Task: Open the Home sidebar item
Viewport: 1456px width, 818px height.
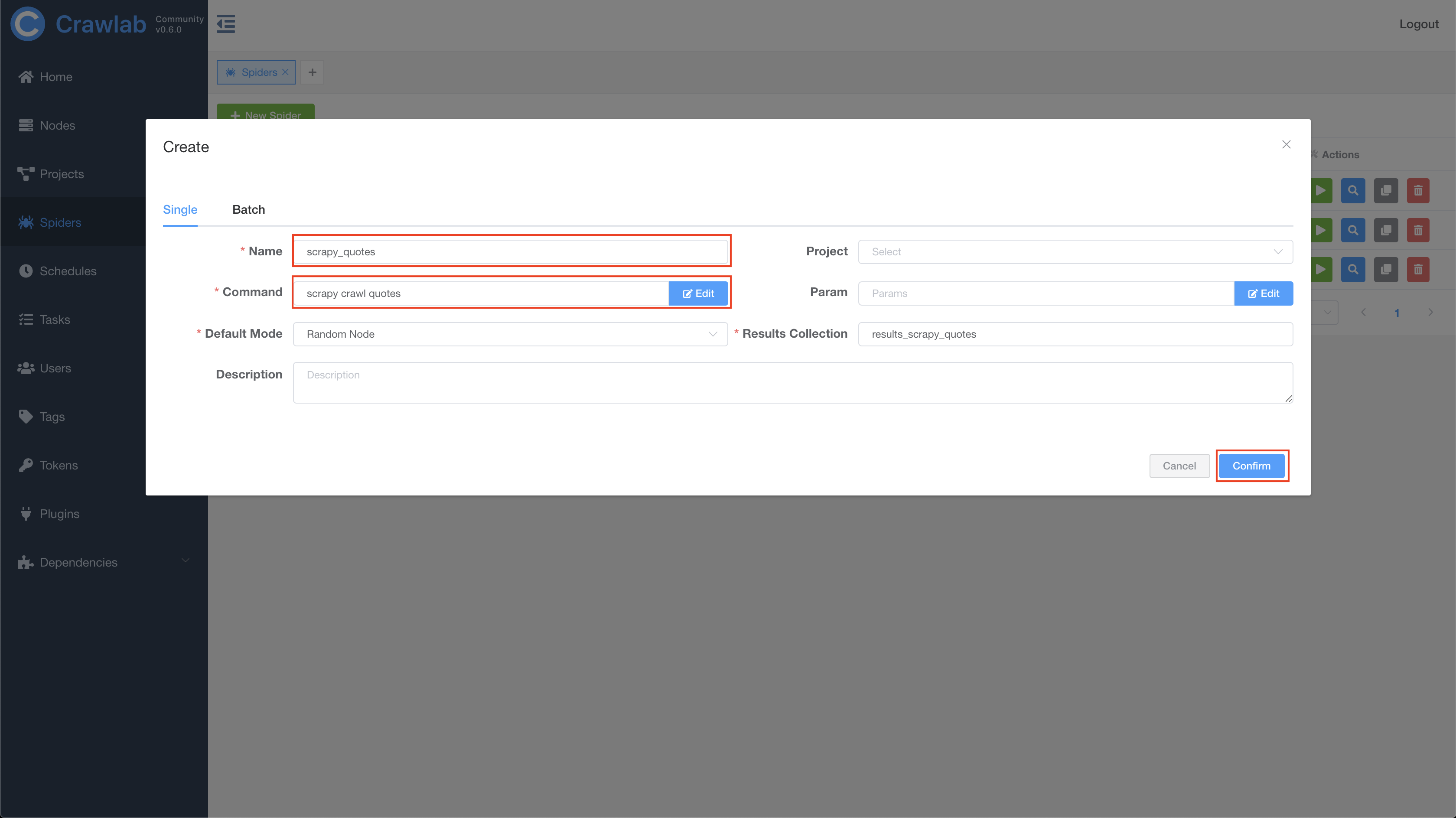Action: (x=104, y=77)
